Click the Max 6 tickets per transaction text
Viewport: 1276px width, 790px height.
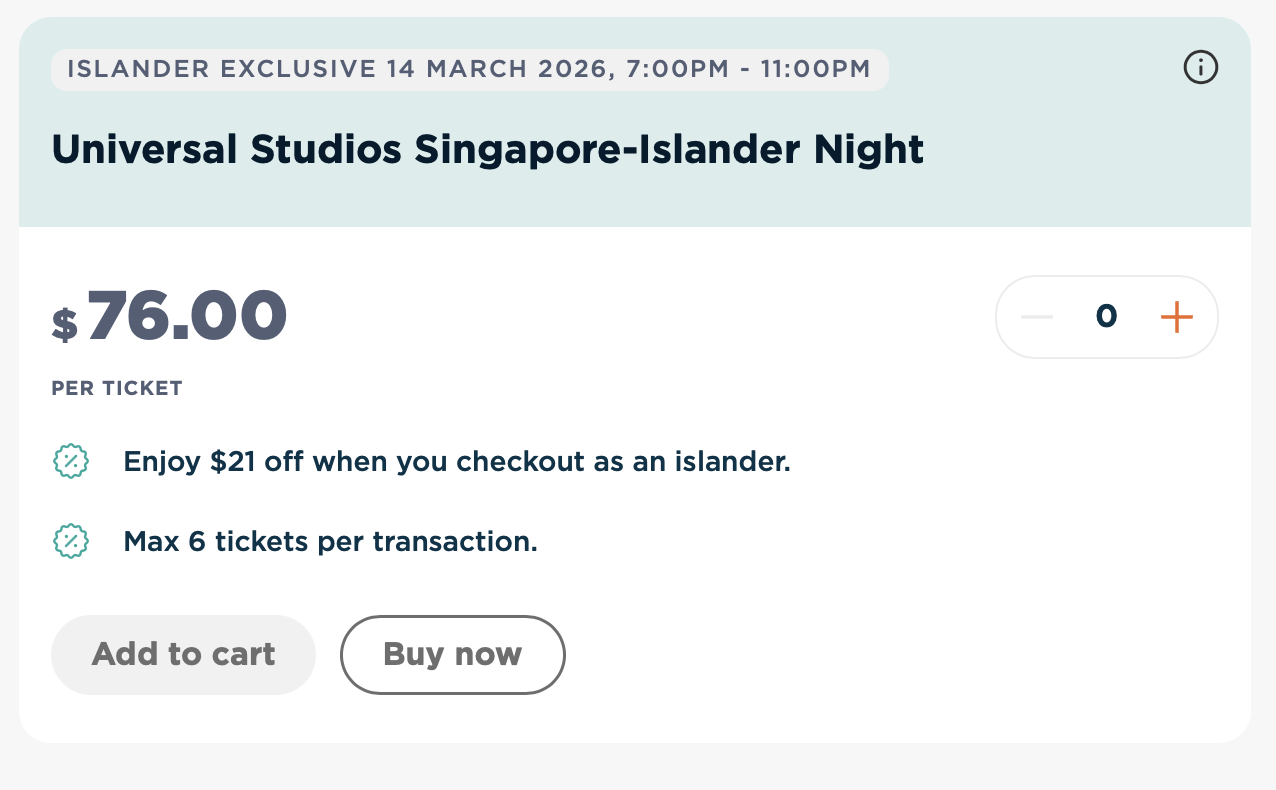pos(330,541)
